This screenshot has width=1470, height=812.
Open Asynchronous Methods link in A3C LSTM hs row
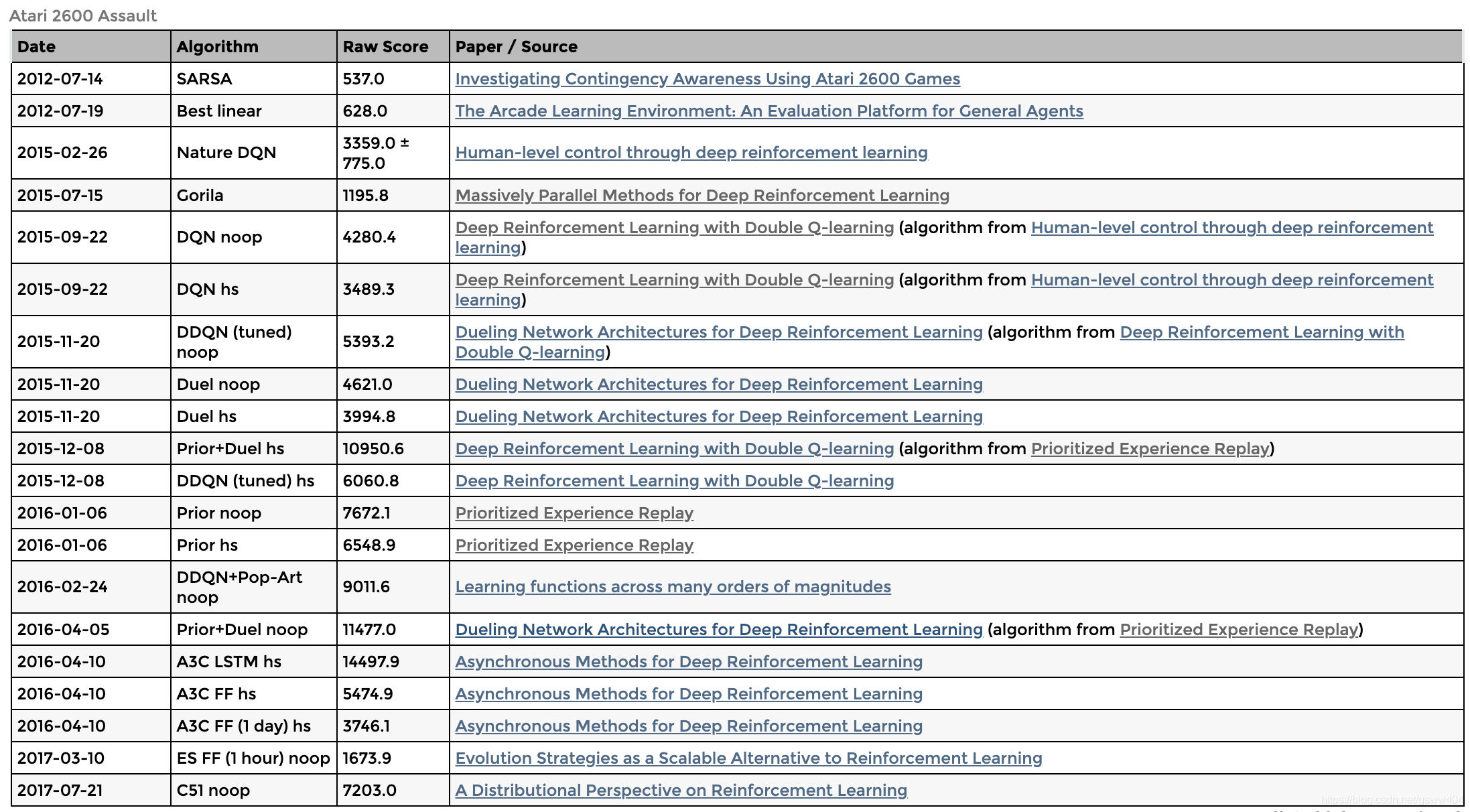click(689, 662)
